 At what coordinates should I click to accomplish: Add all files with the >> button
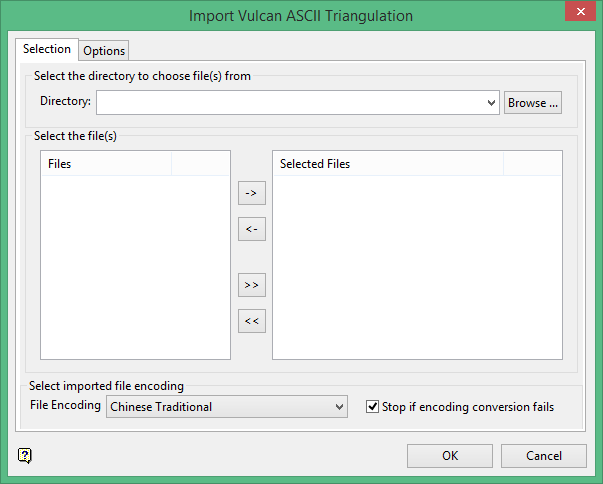[x=252, y=285]
